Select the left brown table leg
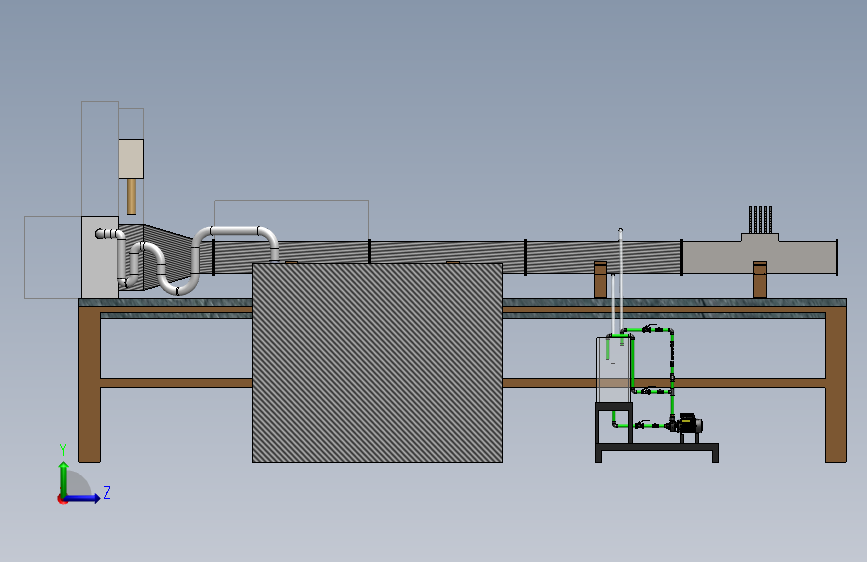The height and width of the screenshot is (562, 867). coord(89,384)
